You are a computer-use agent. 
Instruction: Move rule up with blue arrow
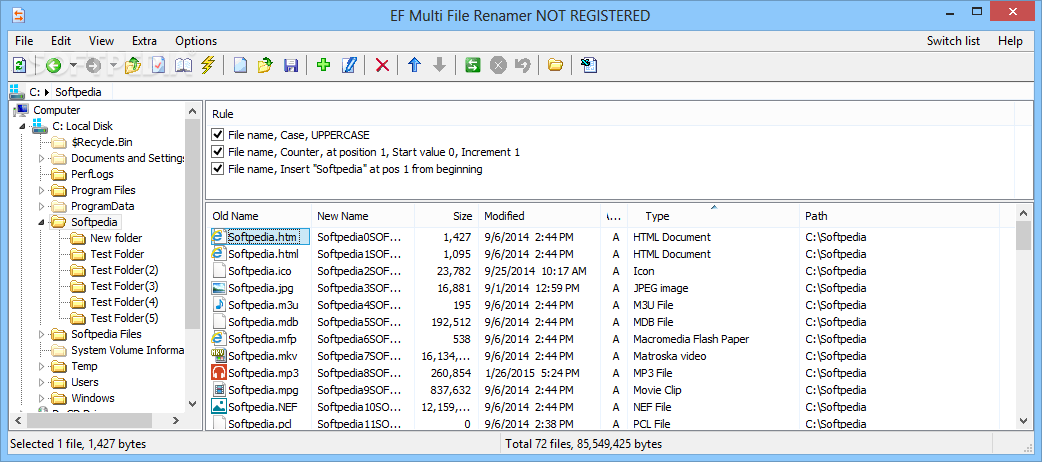coord(415,65)
